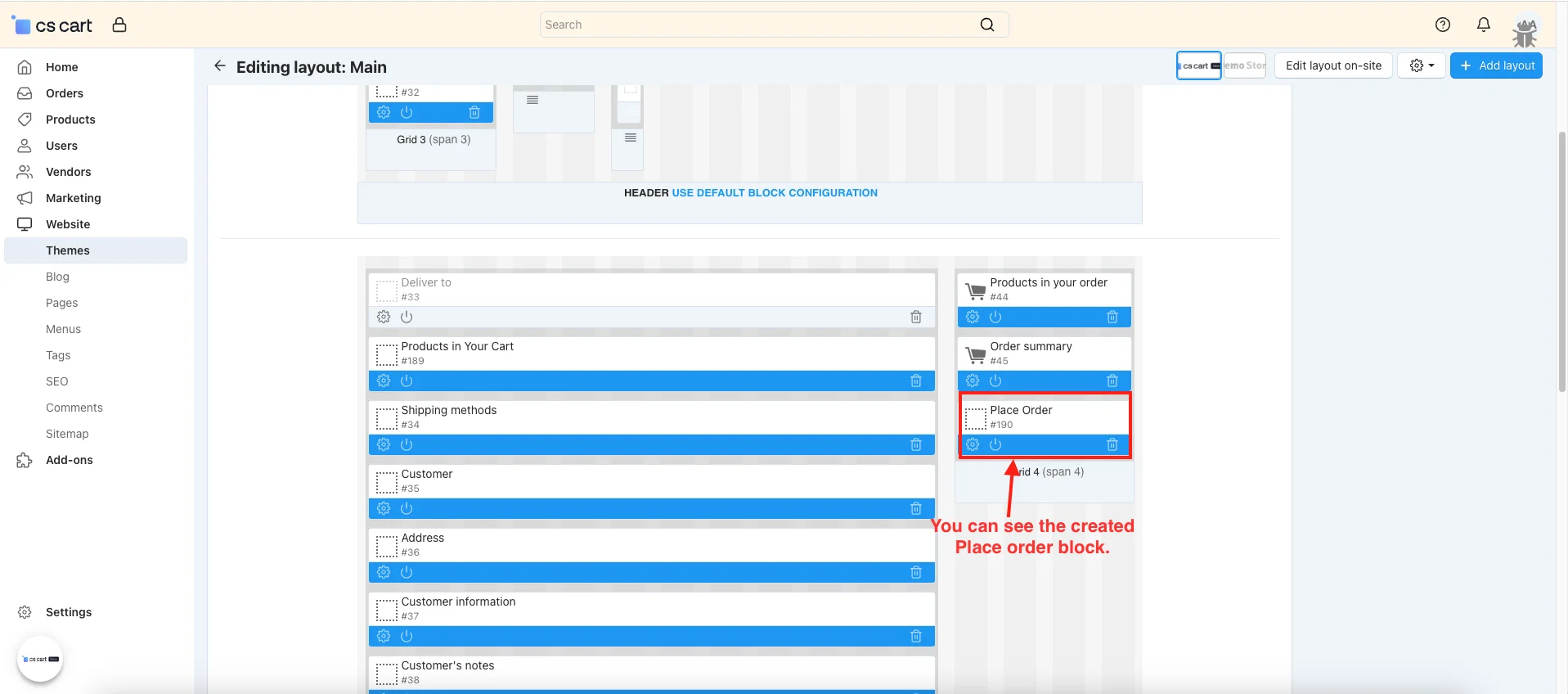
Task: Click trash icon on Order summary block
Action: coord(1112,381)
